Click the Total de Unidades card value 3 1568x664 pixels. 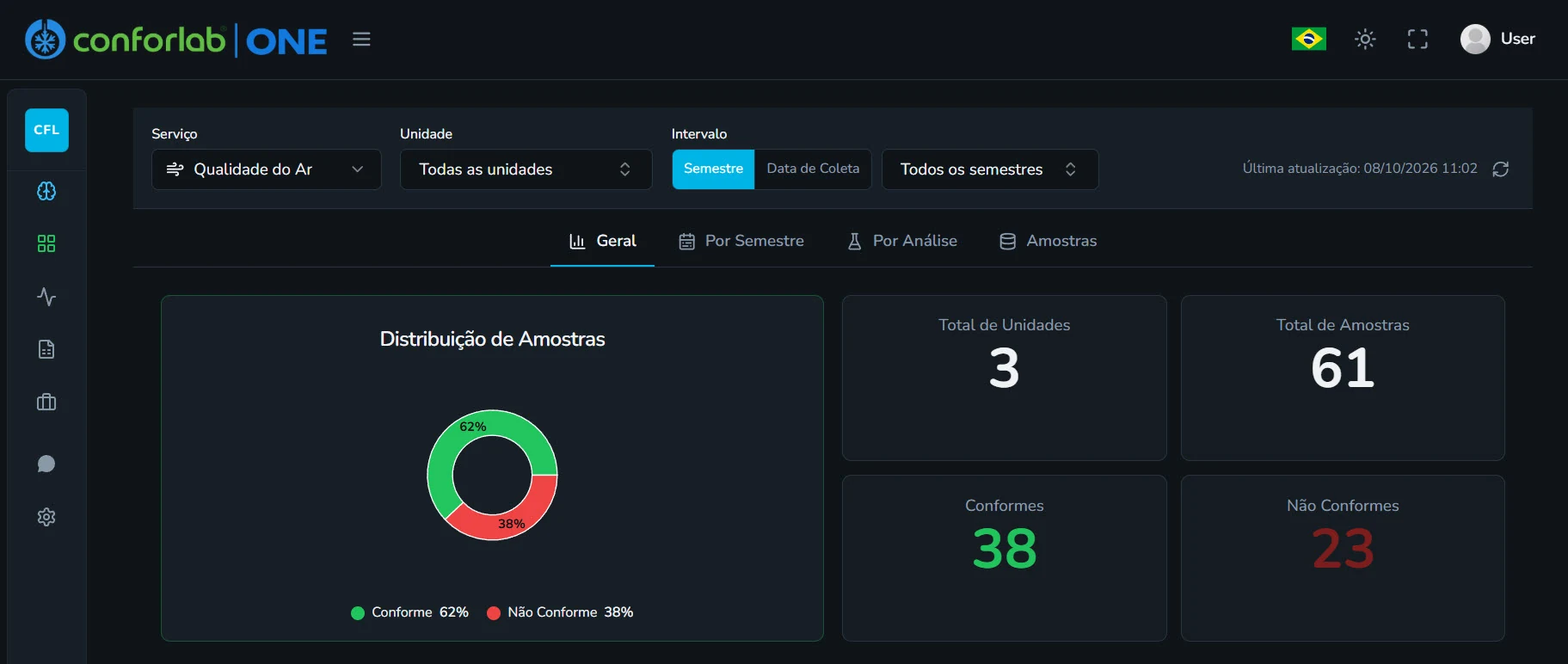click(1004, 368)
